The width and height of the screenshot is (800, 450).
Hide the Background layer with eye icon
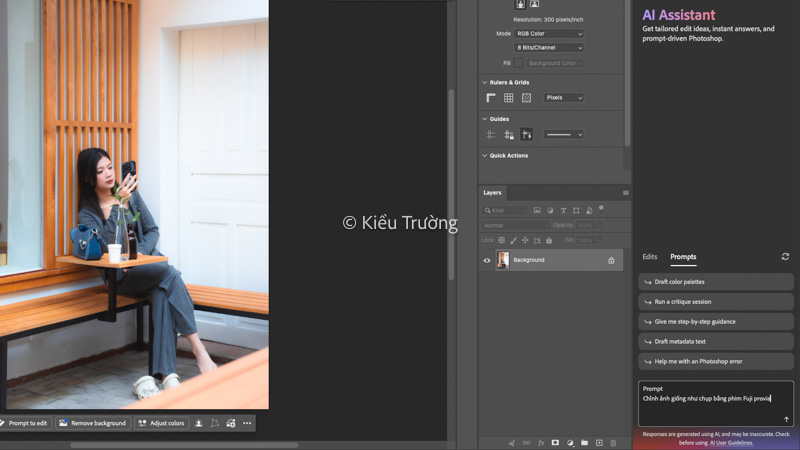tap(487, 260)
